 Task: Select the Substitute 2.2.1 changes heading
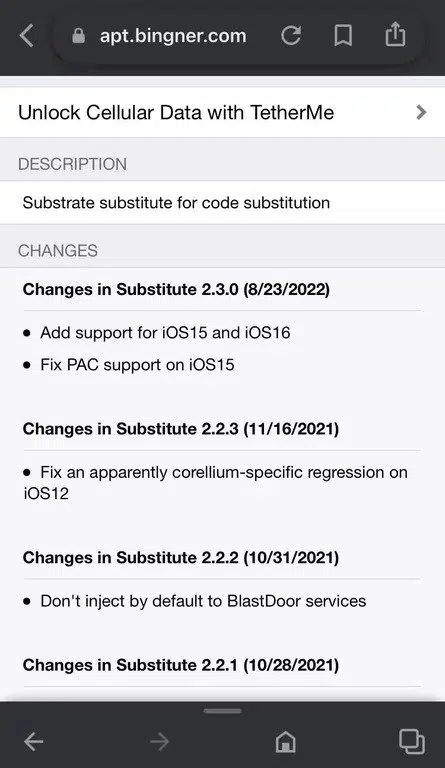pos(181,665)
